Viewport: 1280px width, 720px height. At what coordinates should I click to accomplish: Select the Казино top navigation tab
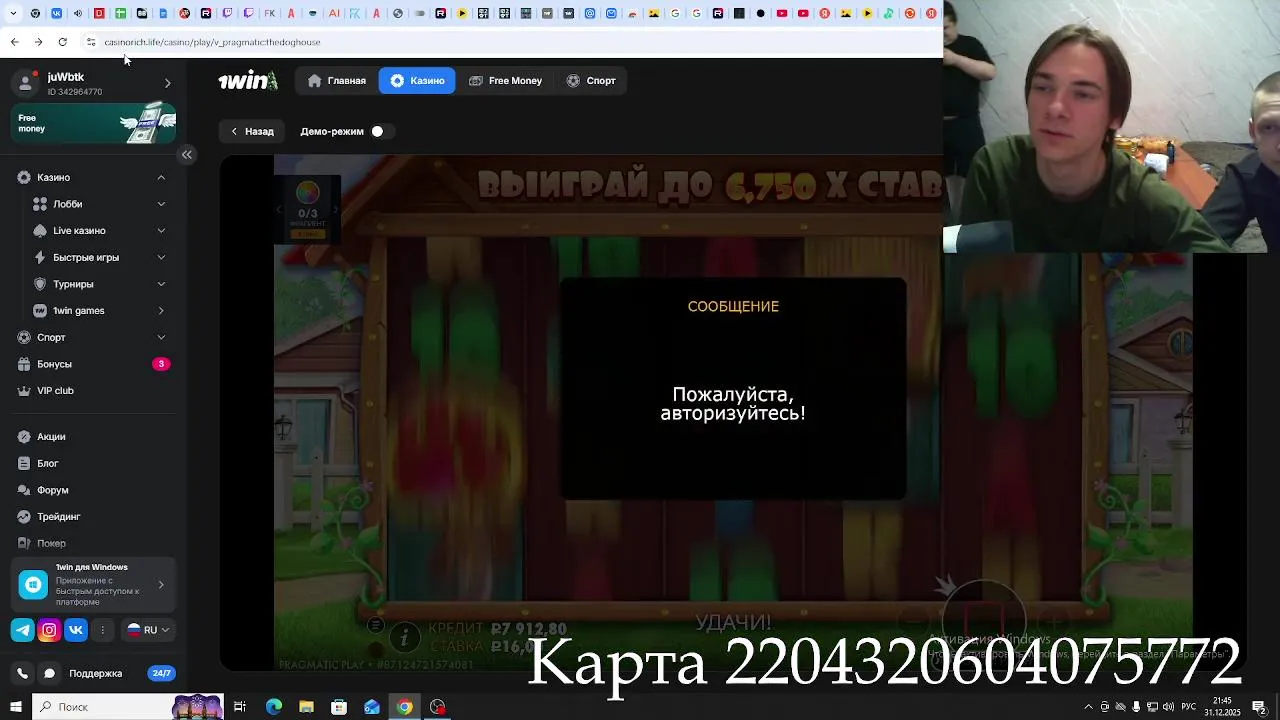(x=417, y=81)
